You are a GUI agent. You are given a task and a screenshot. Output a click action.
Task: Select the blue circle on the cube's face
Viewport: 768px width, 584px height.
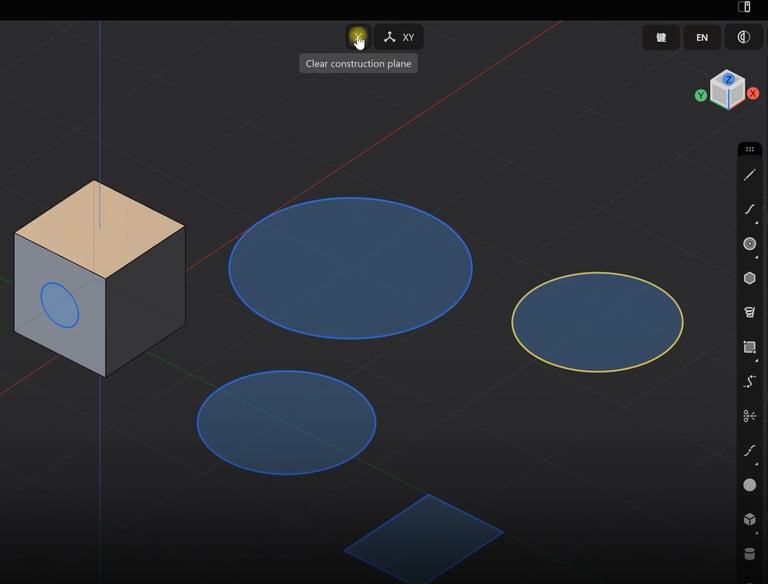click(59, 305)
